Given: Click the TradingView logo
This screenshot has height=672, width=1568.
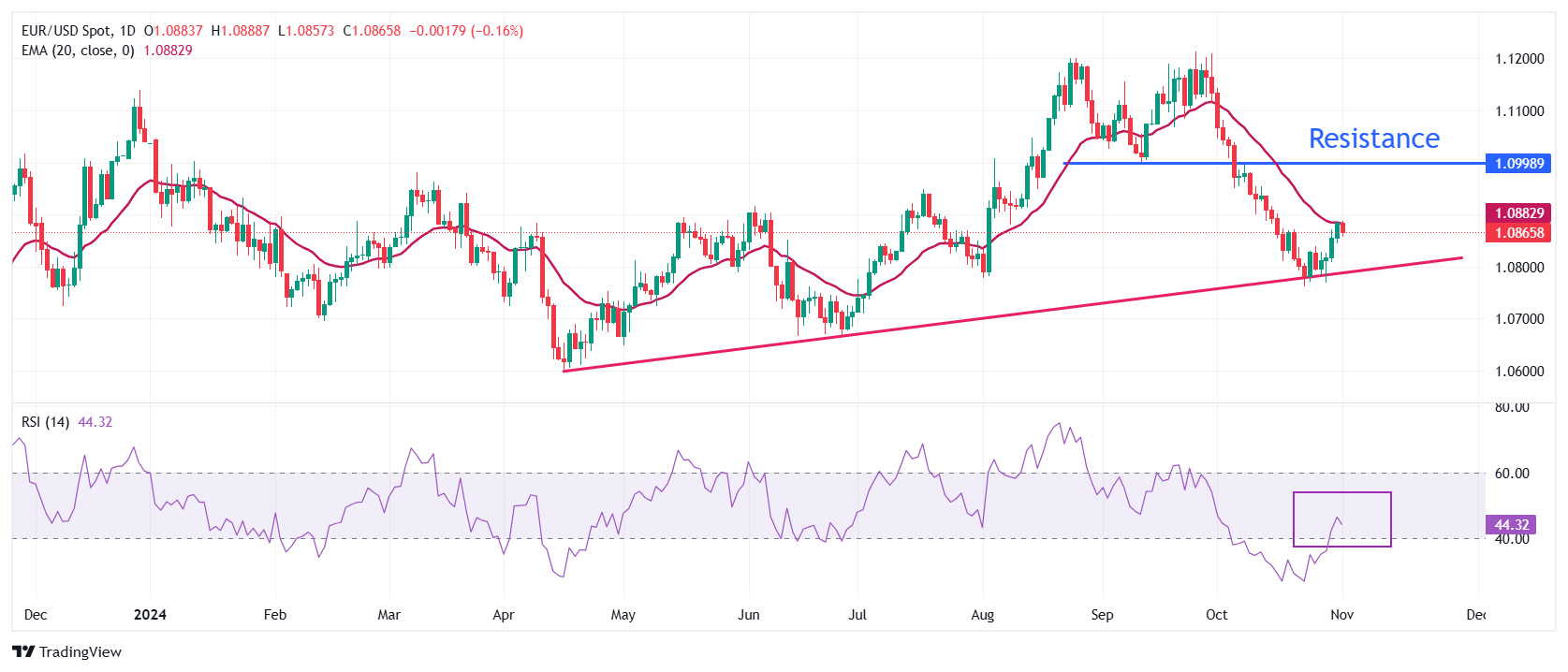Looking at the screenshot, I should [x=66, y=651].
